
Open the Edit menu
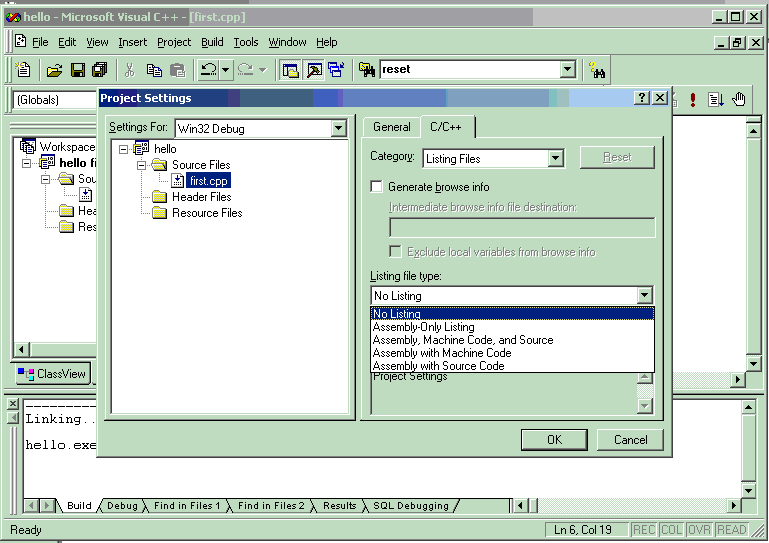[67, 42]
